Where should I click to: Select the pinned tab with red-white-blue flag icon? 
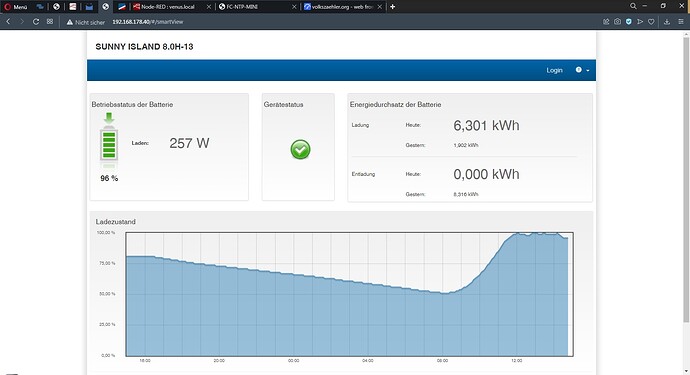tap(122, 7)
